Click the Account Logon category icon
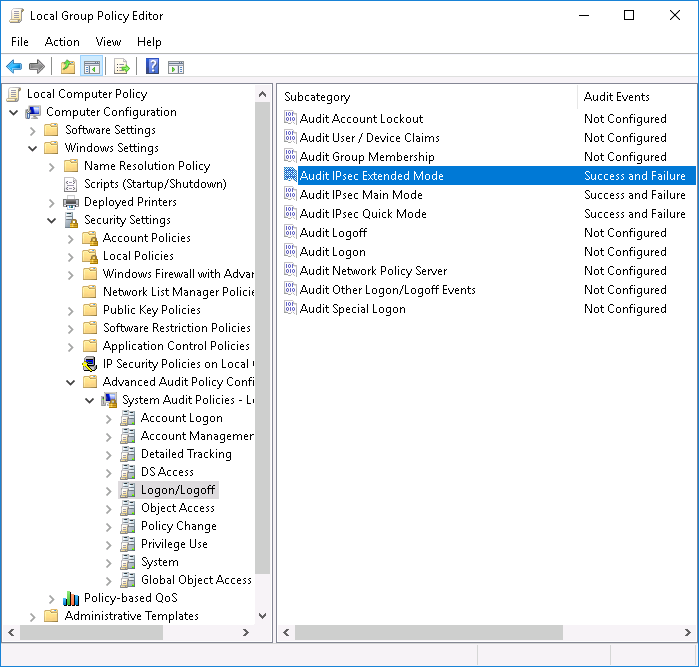The height and width of the screenshot is (667, 699). pyautogui.click(x=128, y=418)
